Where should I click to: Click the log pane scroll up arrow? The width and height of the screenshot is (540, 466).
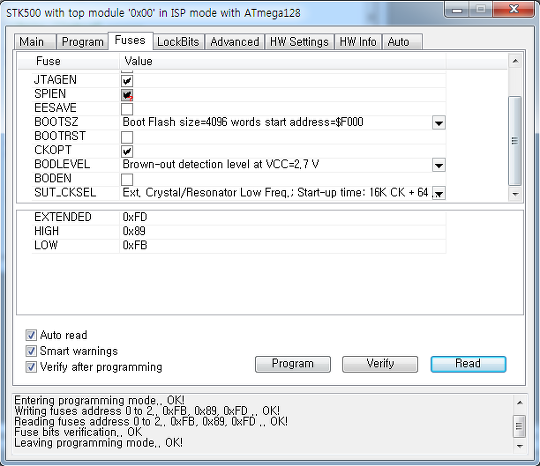(520, 402)
